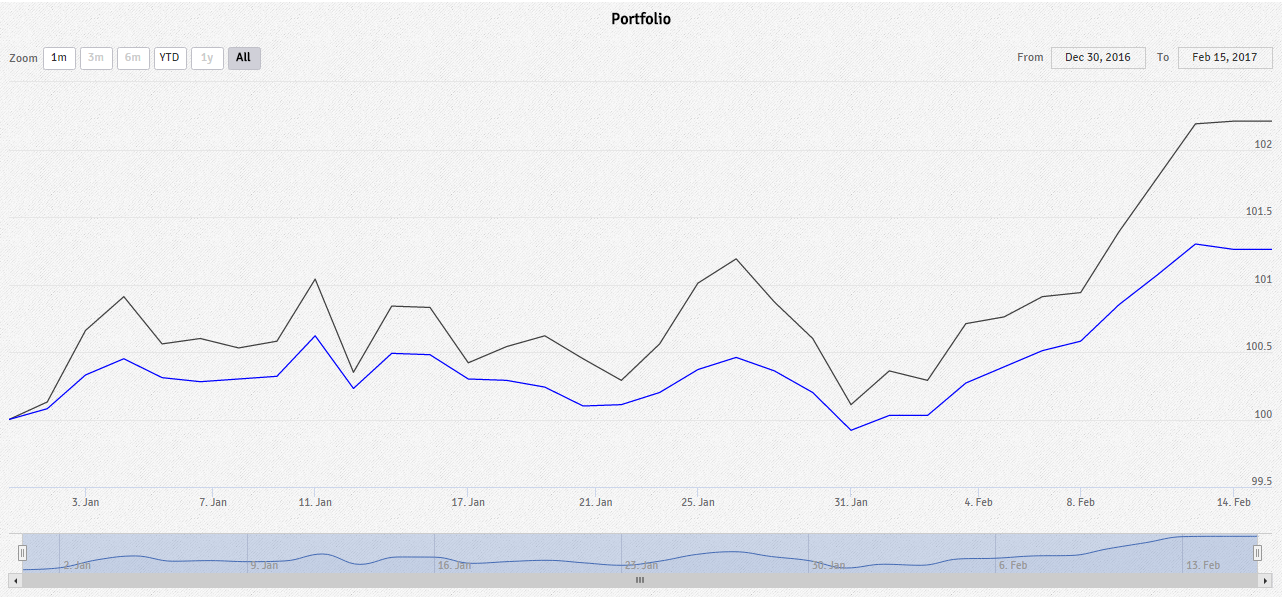
Task: Click the Portfolio chart title
Action: 641,19
